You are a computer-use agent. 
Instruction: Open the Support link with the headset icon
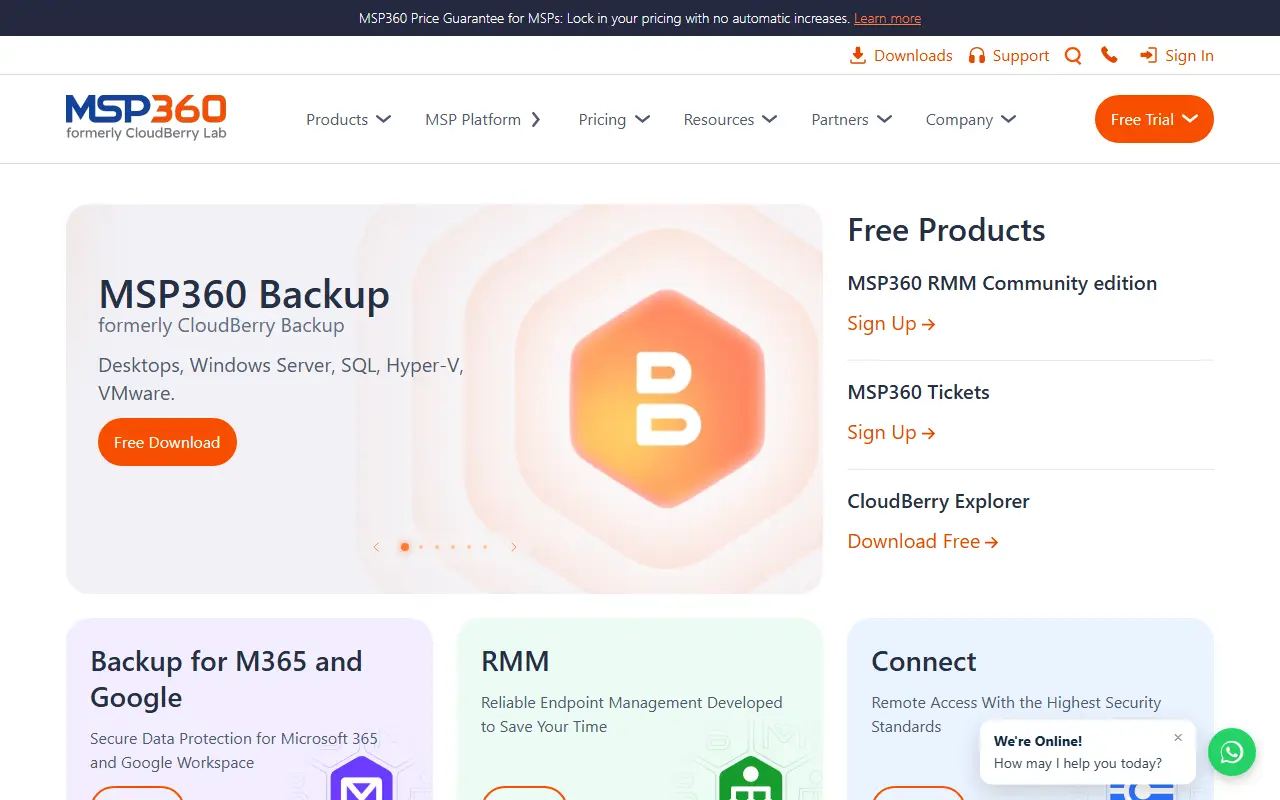tap(1009, 56)
